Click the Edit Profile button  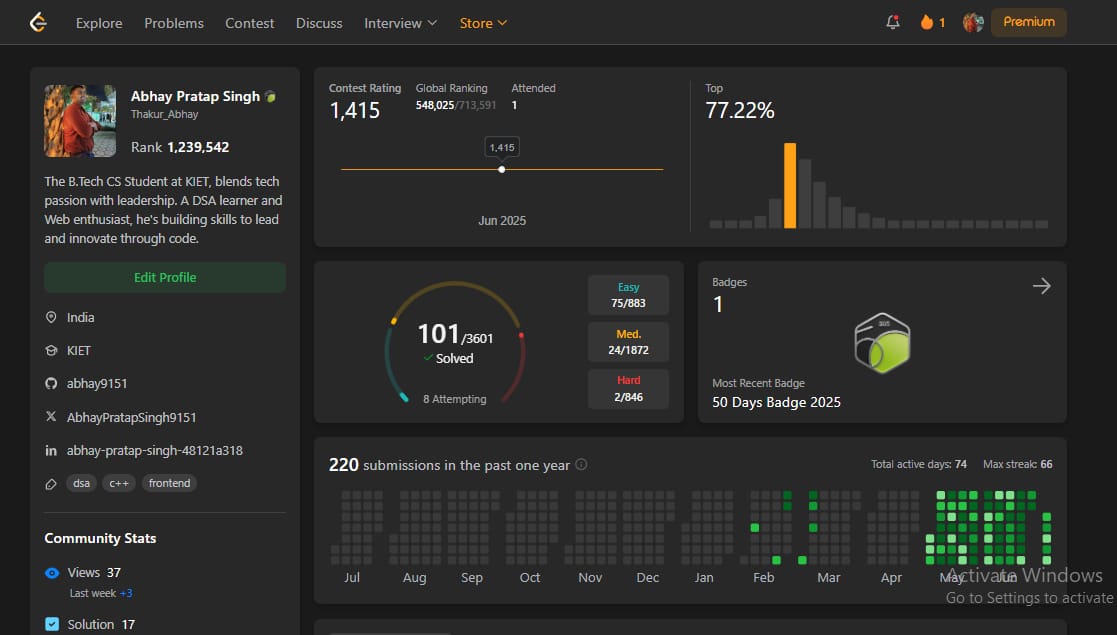click(165, 277)
